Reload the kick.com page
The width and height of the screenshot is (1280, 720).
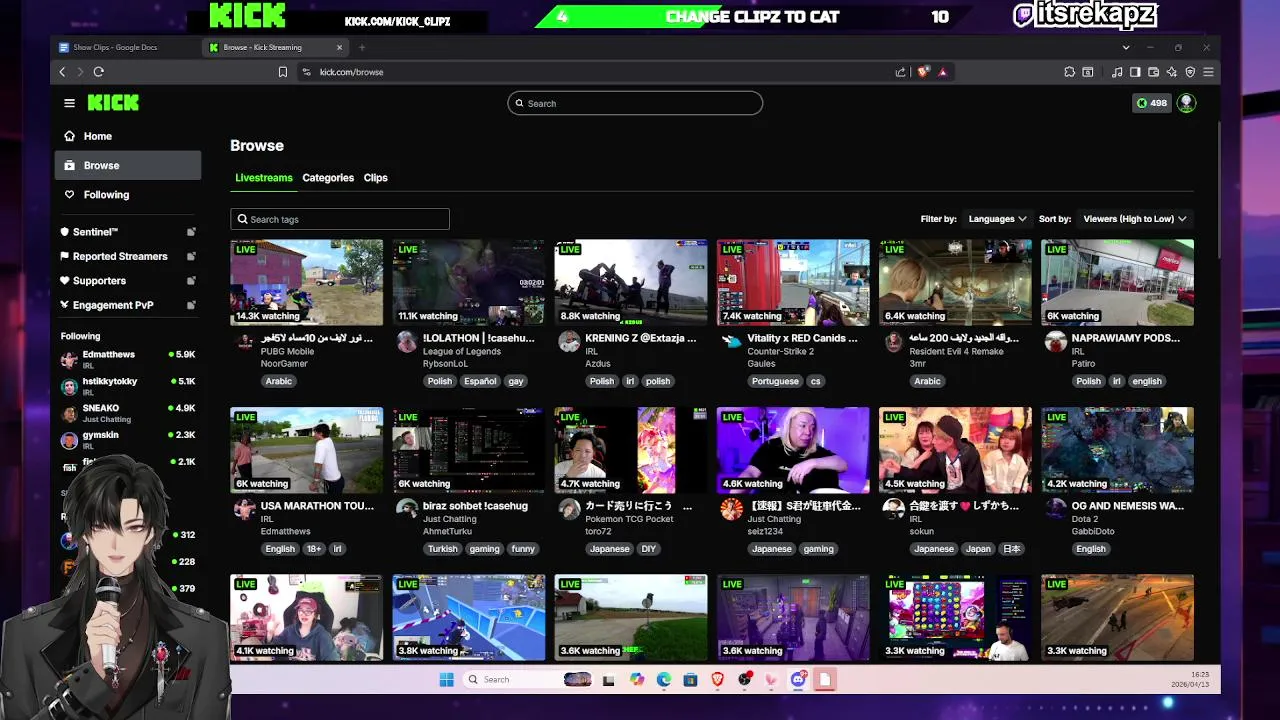[x=98, y=72]
